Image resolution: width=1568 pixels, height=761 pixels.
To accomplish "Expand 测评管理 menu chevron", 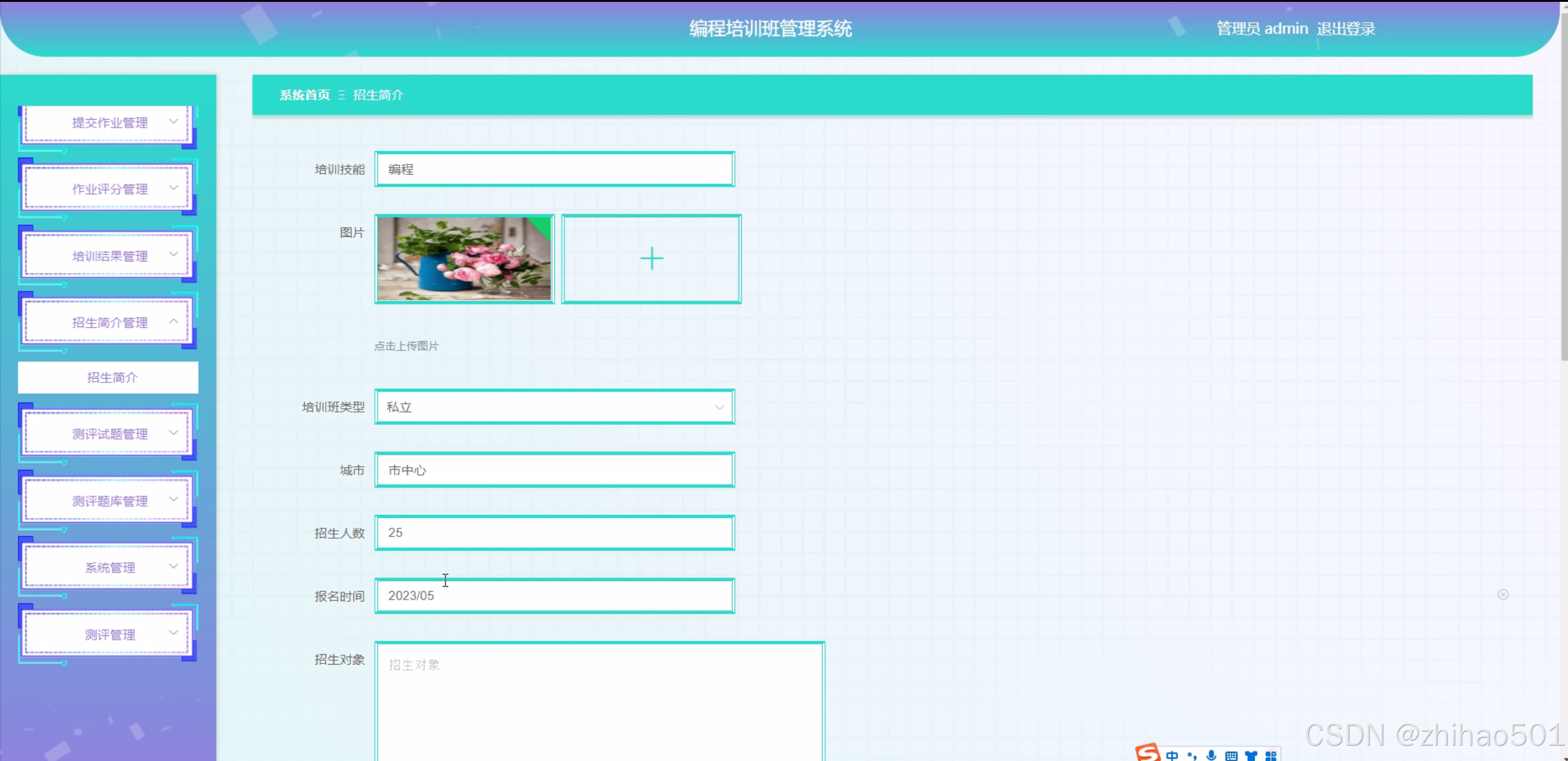I will tap(174, 633).
